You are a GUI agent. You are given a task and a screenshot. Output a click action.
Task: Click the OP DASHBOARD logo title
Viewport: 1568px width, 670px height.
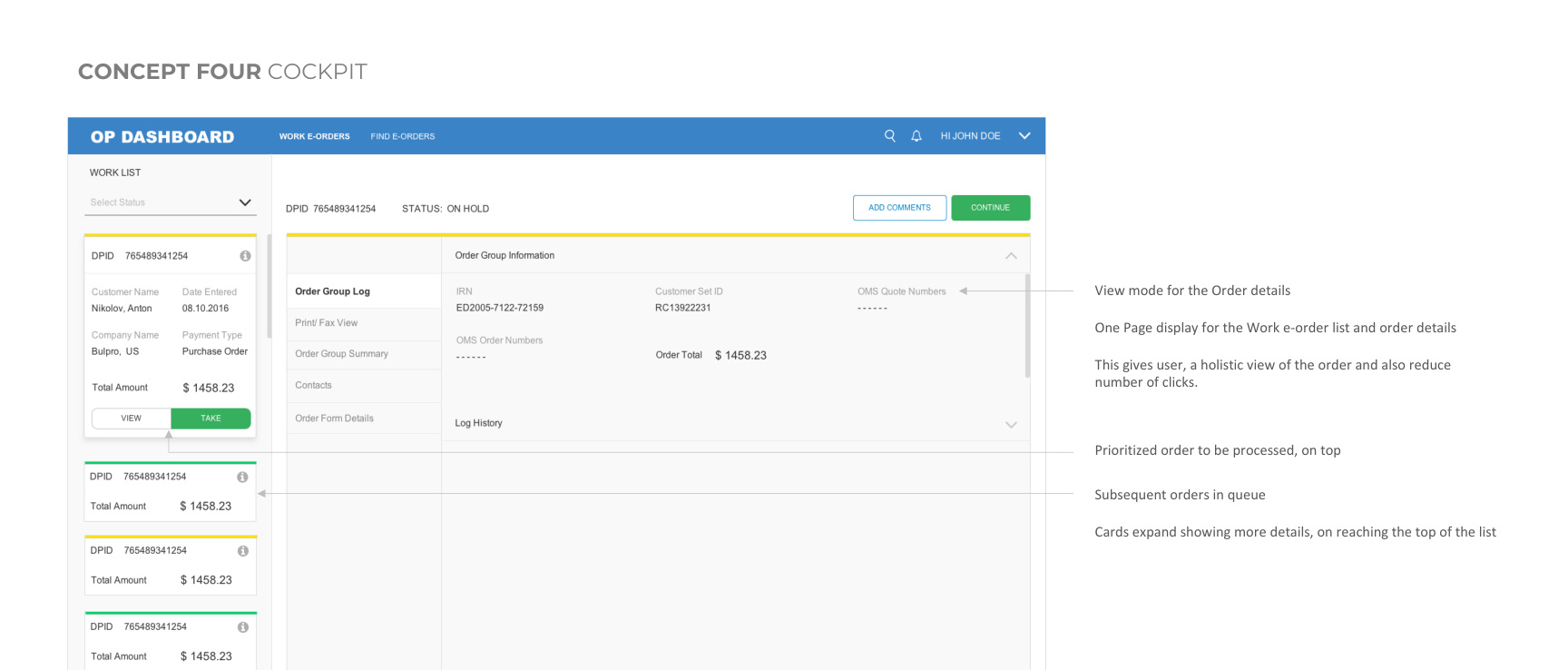(162, 137)
